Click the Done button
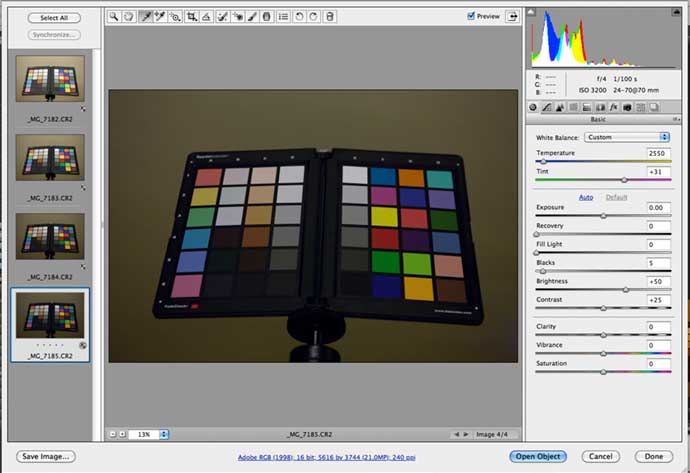 (x=654, y=456)
